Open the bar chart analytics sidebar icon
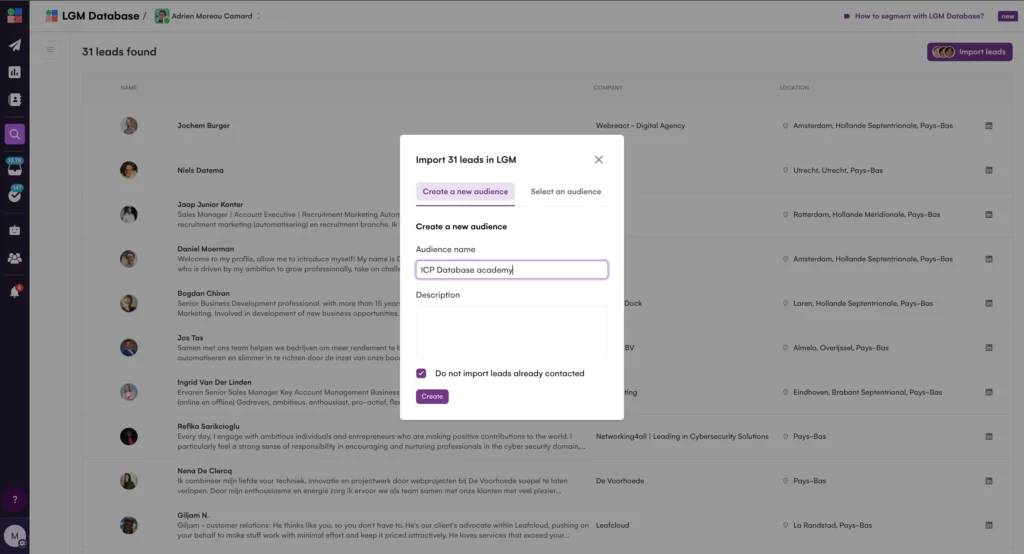1024x554 pixels. [x=14, y=72]
